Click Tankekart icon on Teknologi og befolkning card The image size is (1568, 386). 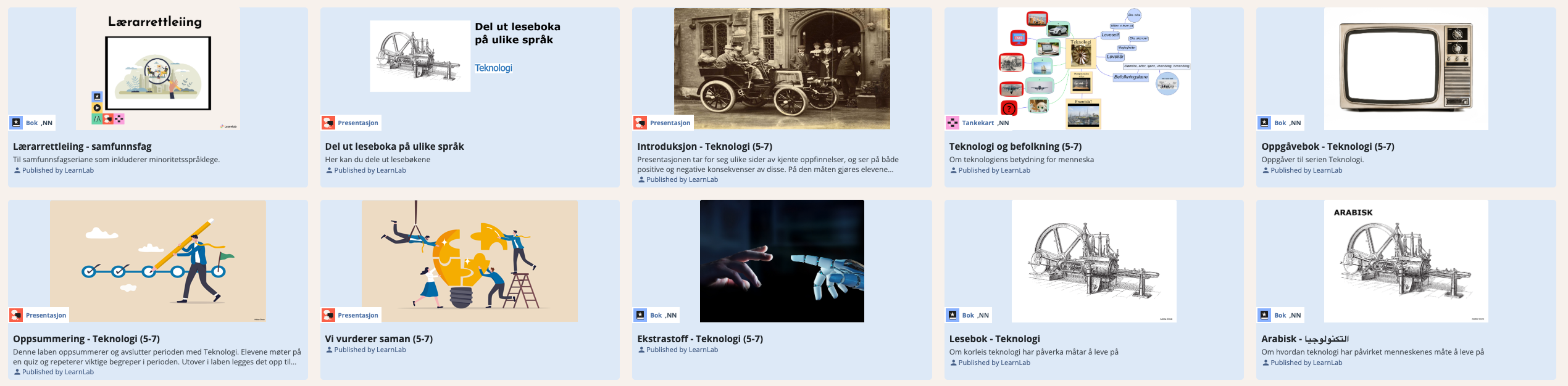click(953, 123)
